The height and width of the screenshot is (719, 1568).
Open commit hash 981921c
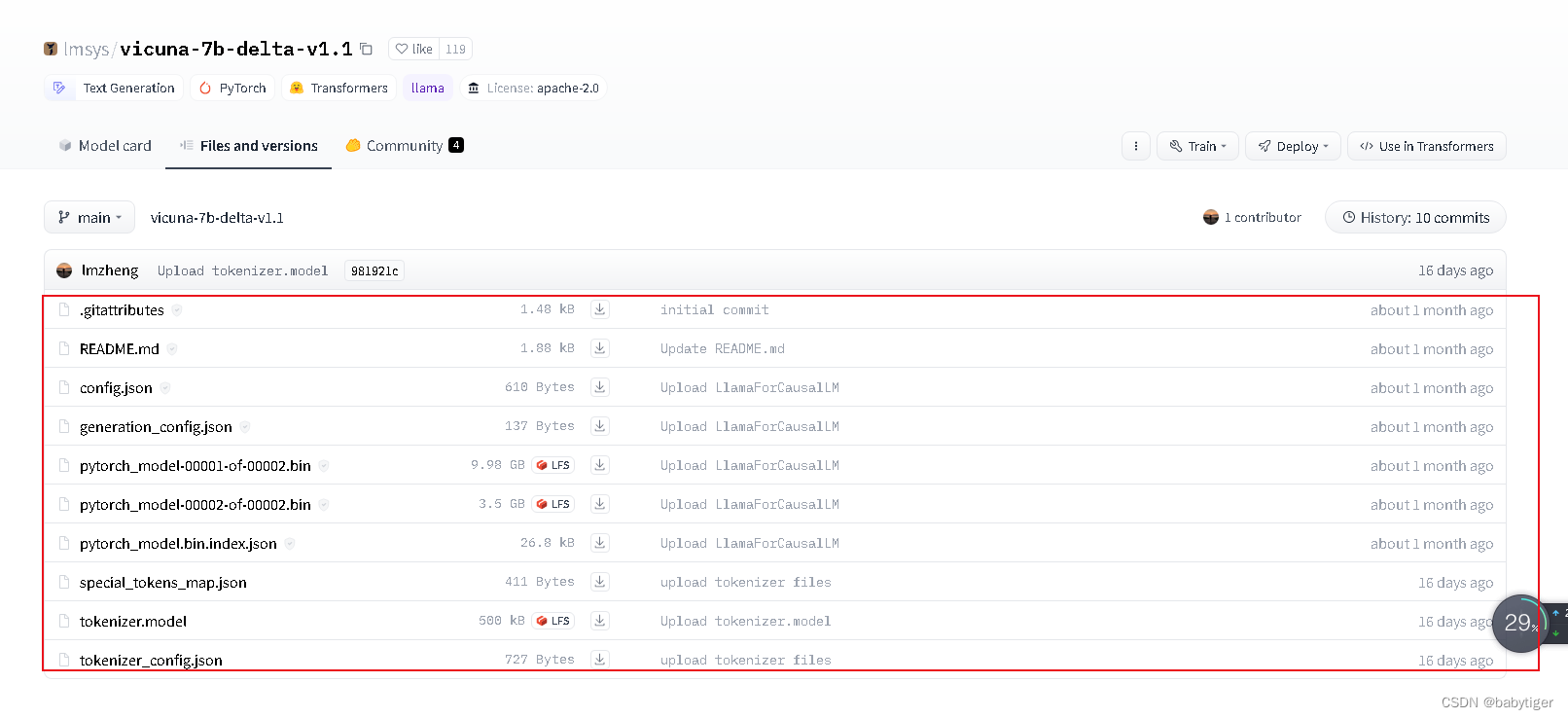coord(374,271)
